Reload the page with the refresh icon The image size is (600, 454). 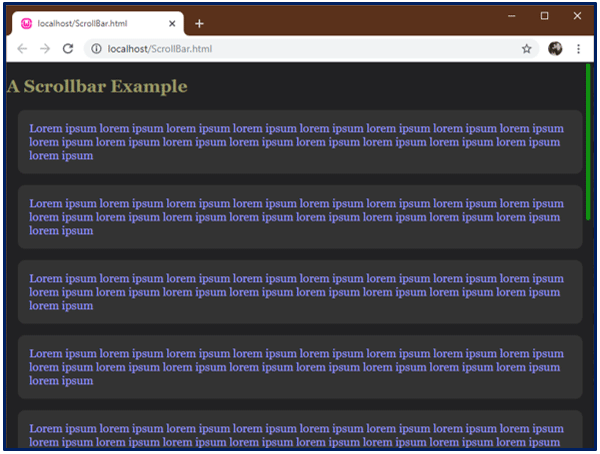[x=68, y=49]
